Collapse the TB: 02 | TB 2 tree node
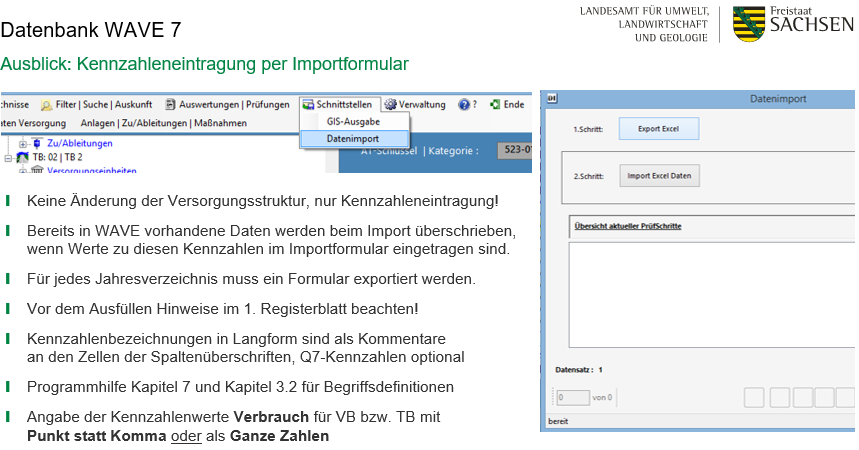Image resolution: width=859 pixels, height=450 pixels. click(x=8, y=158)
